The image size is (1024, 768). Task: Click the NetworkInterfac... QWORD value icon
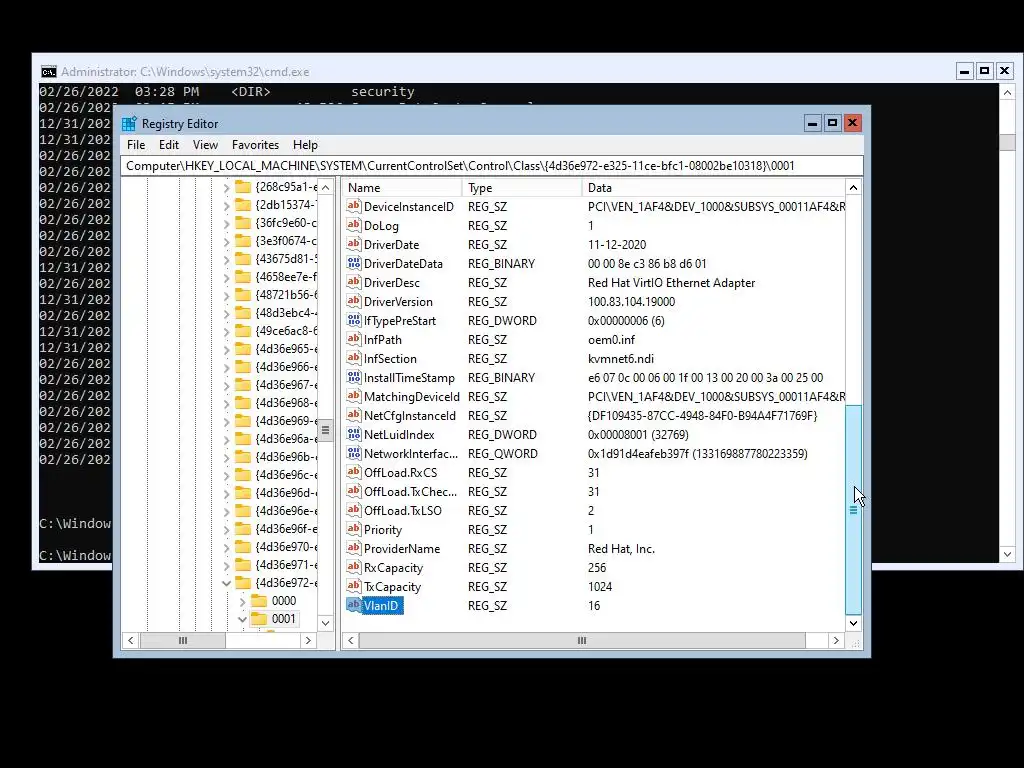tap(353, 453)
